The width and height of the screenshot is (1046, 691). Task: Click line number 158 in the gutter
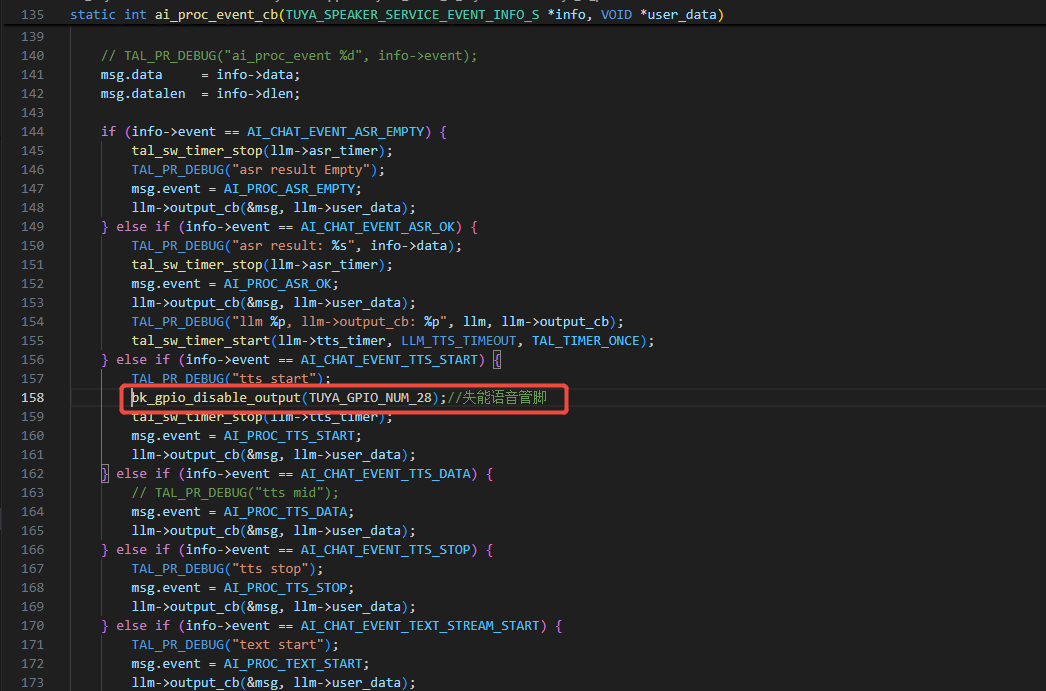33,398
